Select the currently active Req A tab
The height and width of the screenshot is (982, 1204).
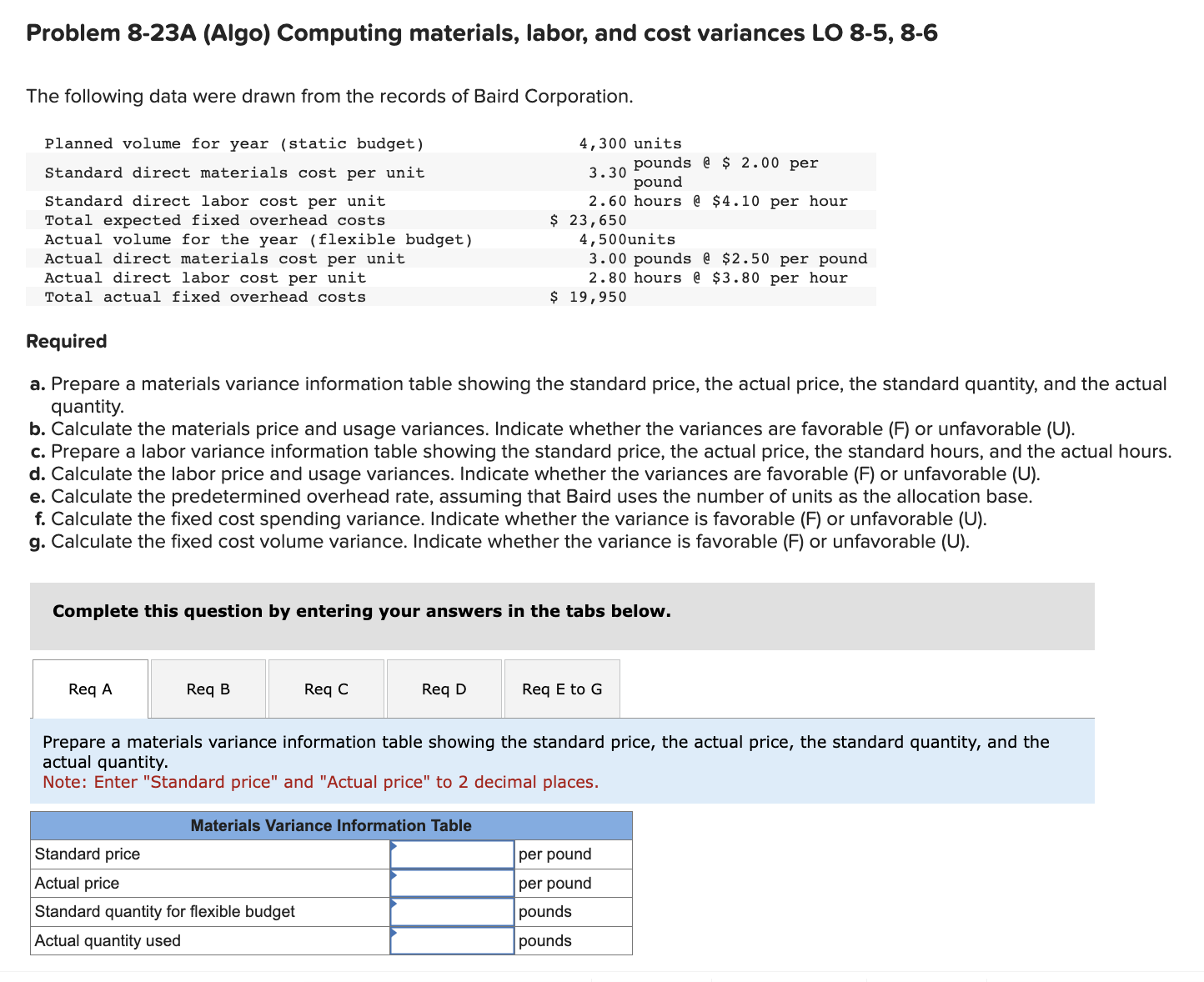(90, 689)
